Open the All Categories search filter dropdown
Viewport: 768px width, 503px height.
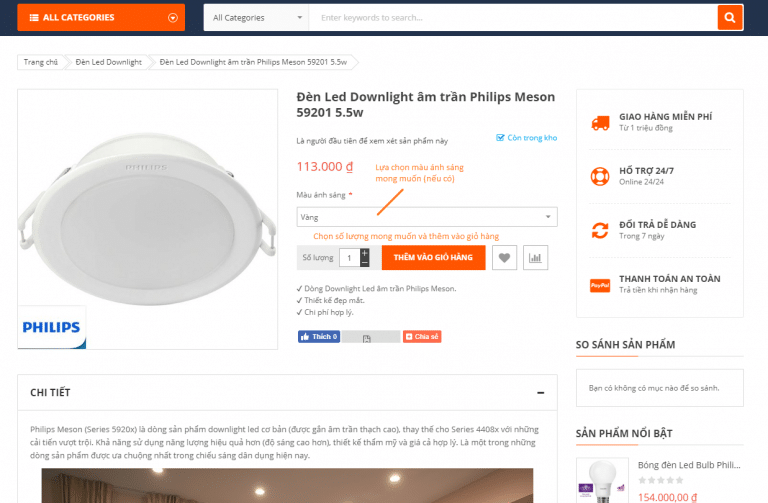click(257, 17)
